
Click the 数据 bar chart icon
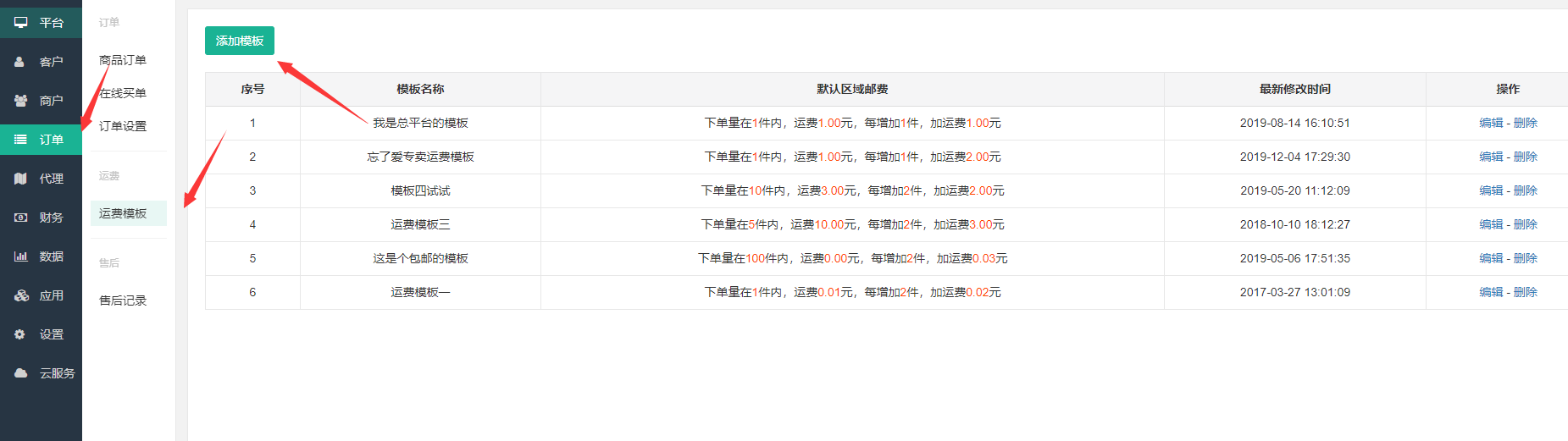click(21, 256)
